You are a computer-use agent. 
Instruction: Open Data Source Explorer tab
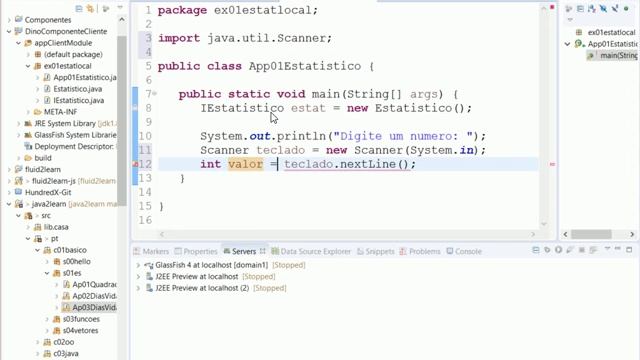[311, 251]
